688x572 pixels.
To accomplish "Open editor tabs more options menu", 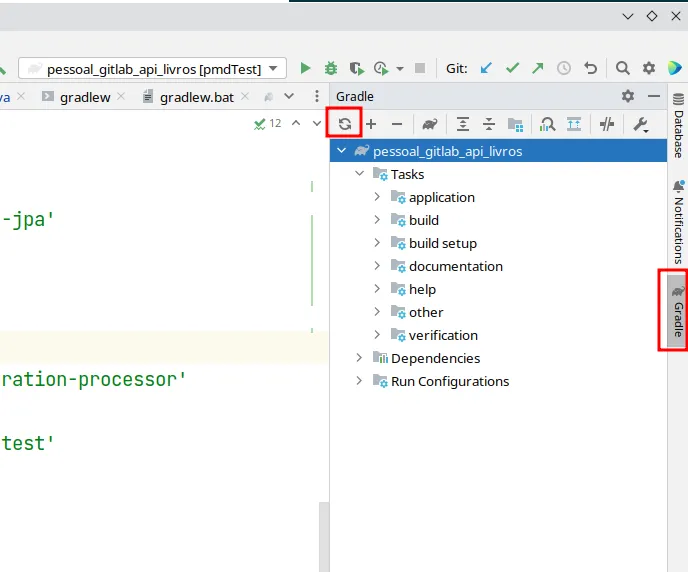I will click(317, 96).
